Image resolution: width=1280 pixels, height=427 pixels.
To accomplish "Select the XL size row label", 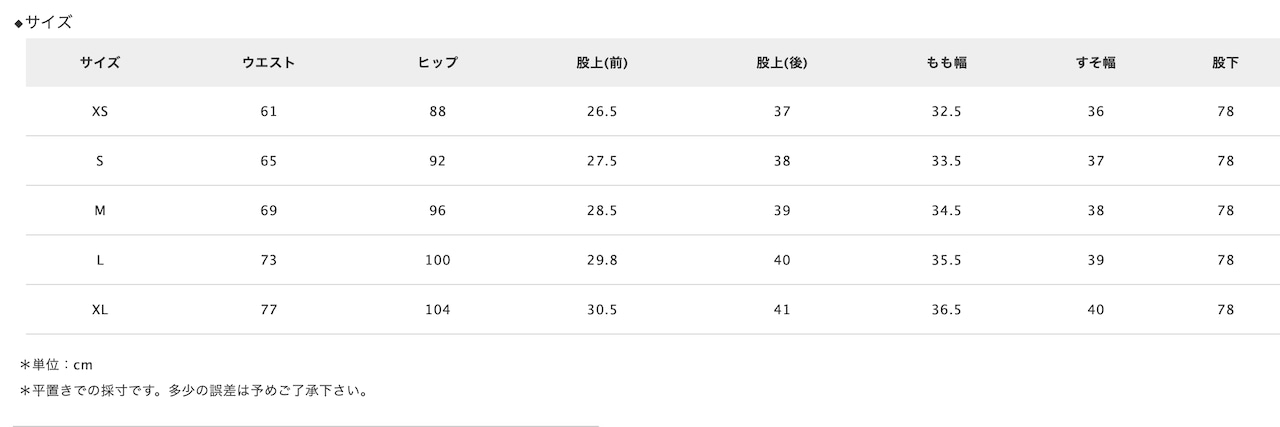I will 100,310.
